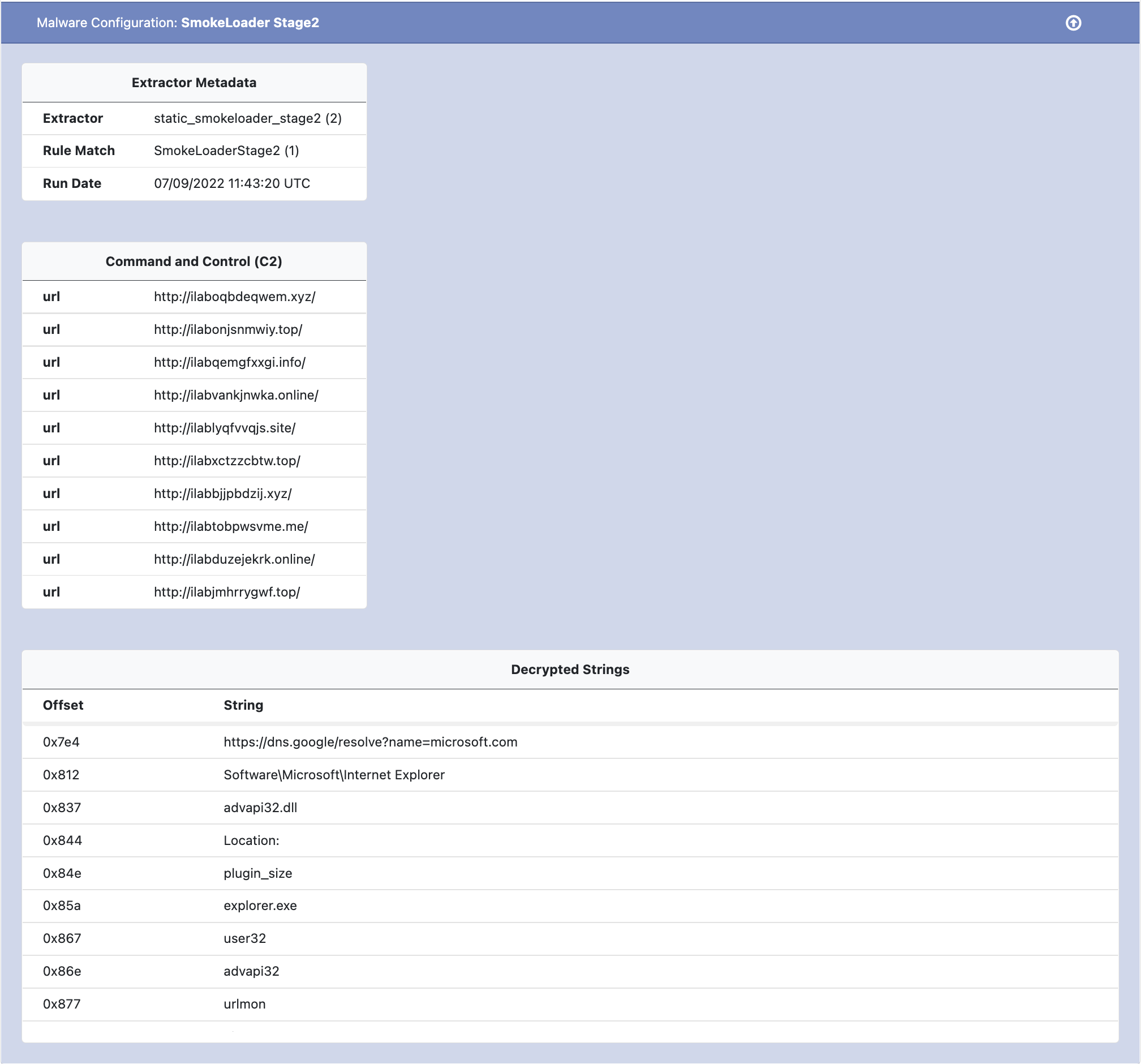This screenshot has width=1143, height=1064.
Task: Click the ilabxctzzcbtw.top URL
Action: point(226,461)
